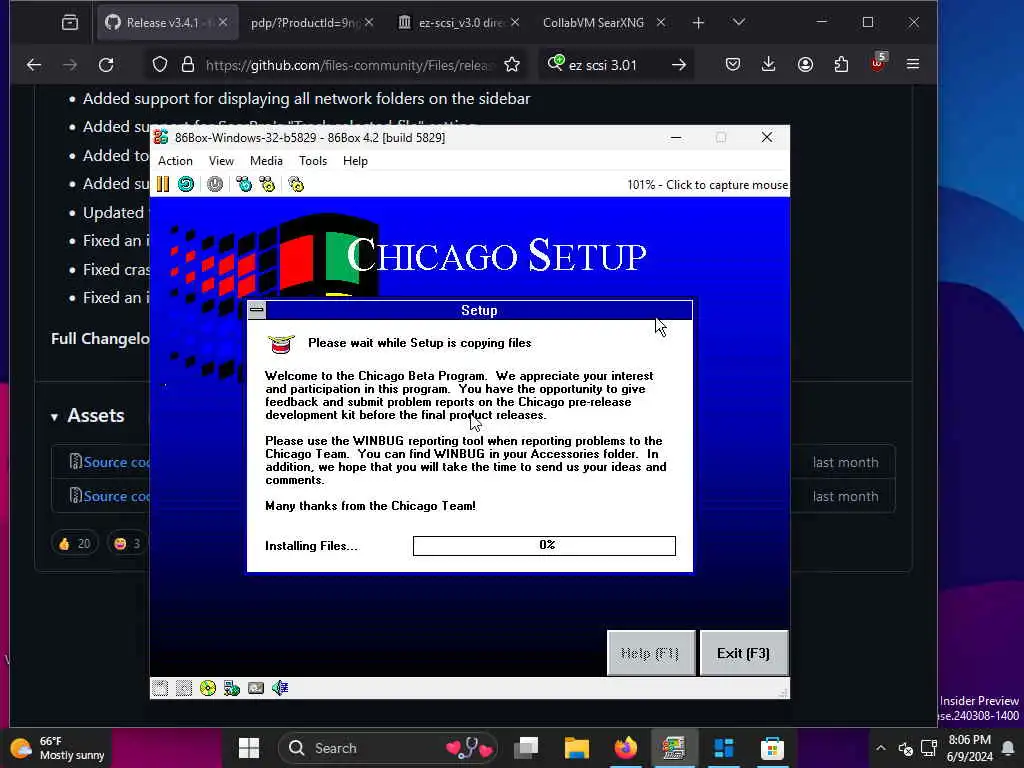Send Ctrl+Alt+Esc via the 86Box toolbar

[x=267, y=185]
